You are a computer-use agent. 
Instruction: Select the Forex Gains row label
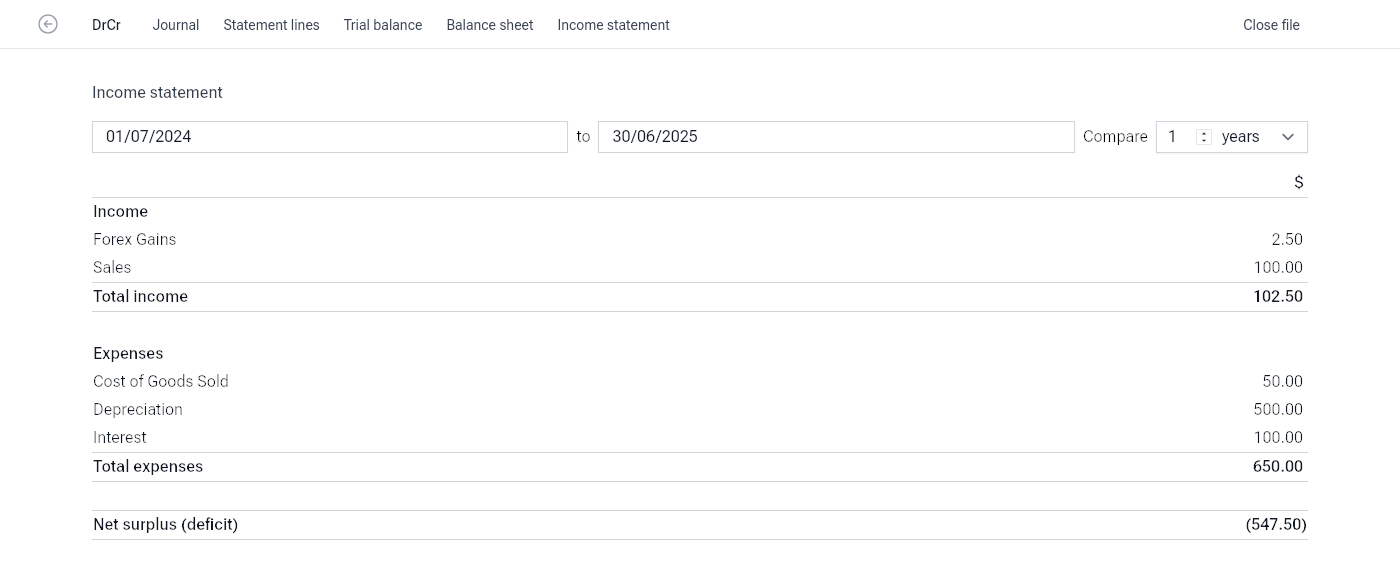point(135,239)
